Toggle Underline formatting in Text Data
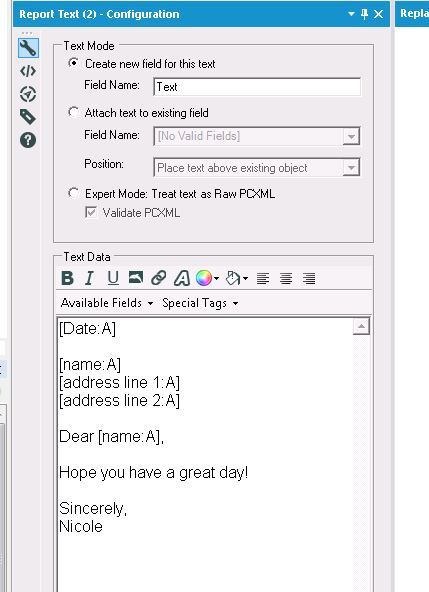 click(x=113, y=278)
